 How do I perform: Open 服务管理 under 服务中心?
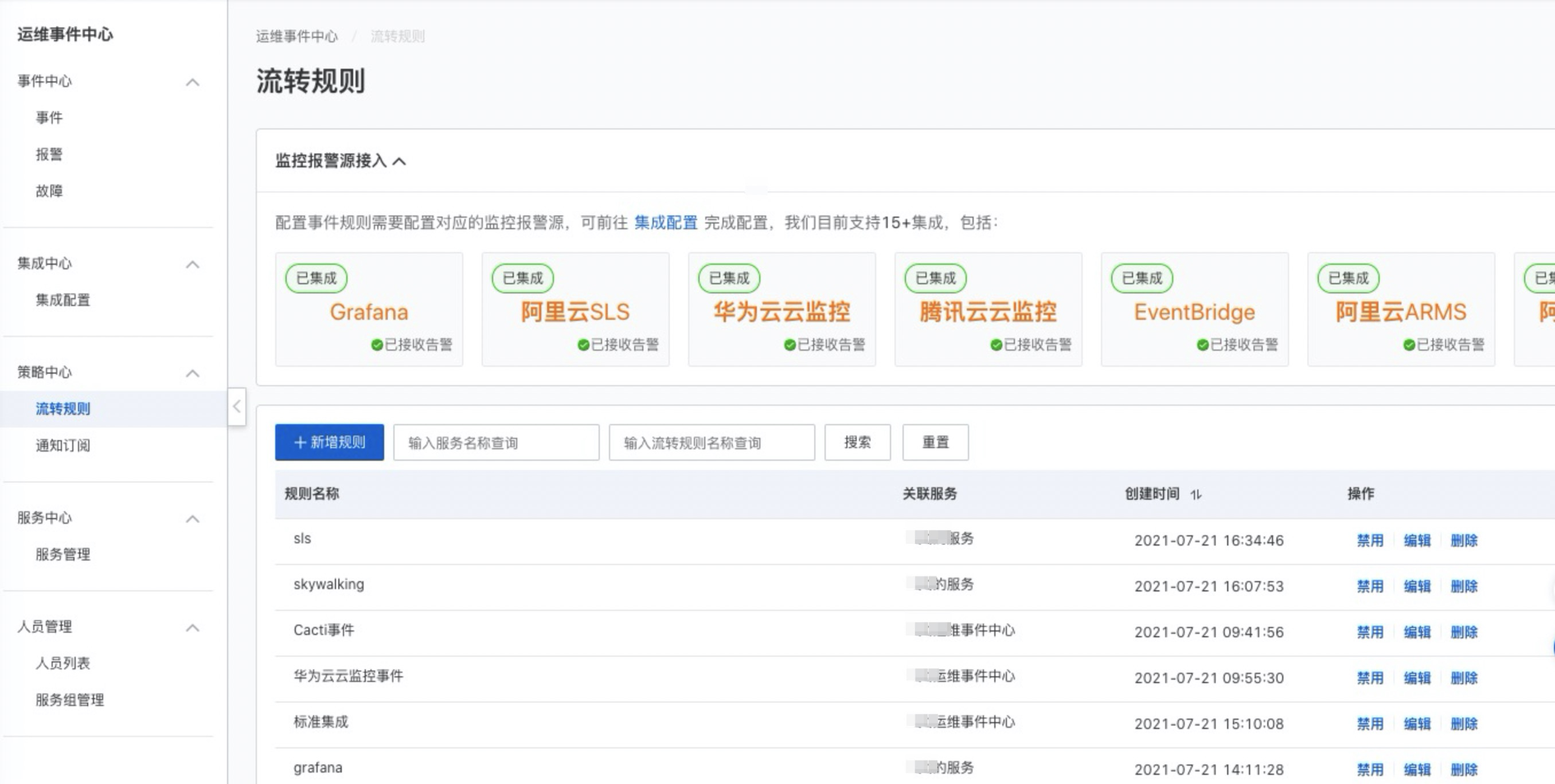[x=62, y=555]
